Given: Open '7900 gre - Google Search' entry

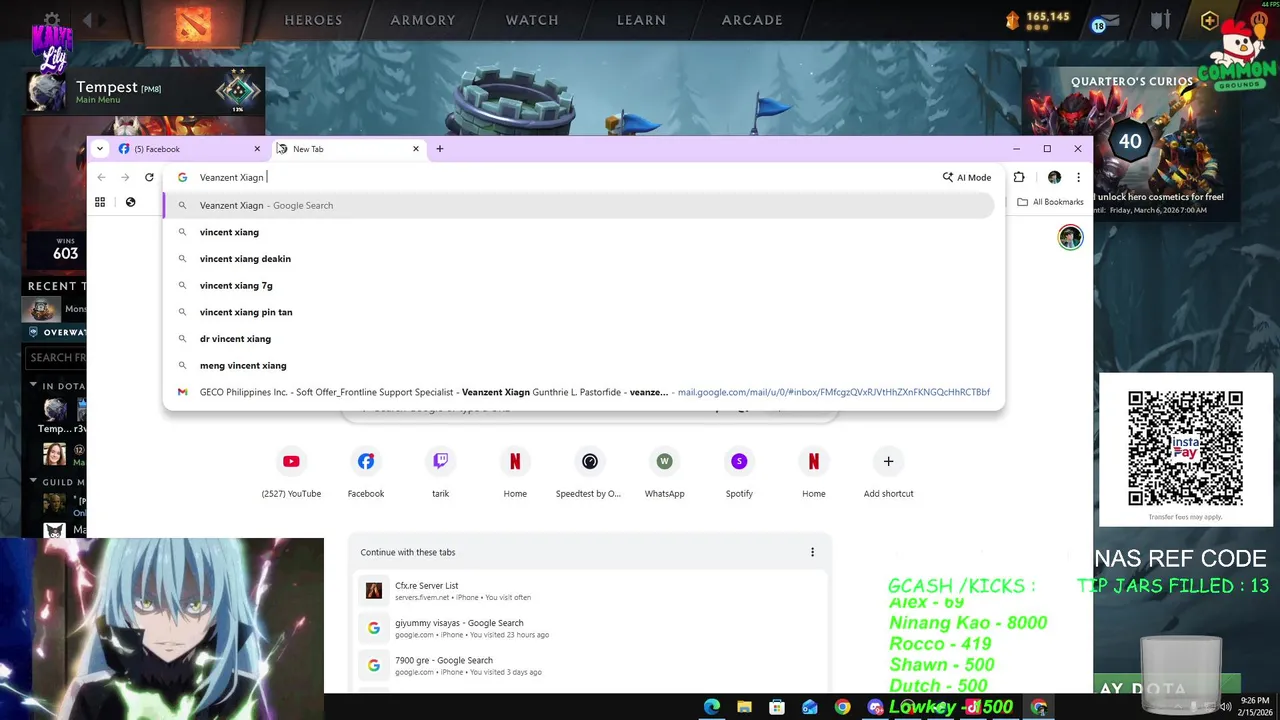Looking at the screenshot, I should (590, 665).
